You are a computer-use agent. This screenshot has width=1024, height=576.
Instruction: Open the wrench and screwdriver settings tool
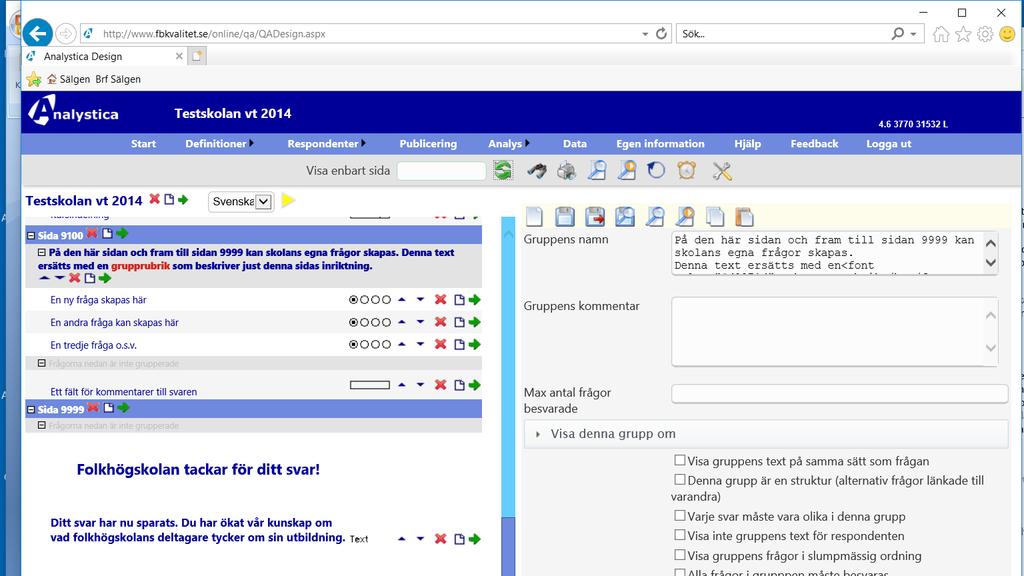coord(722,170)
